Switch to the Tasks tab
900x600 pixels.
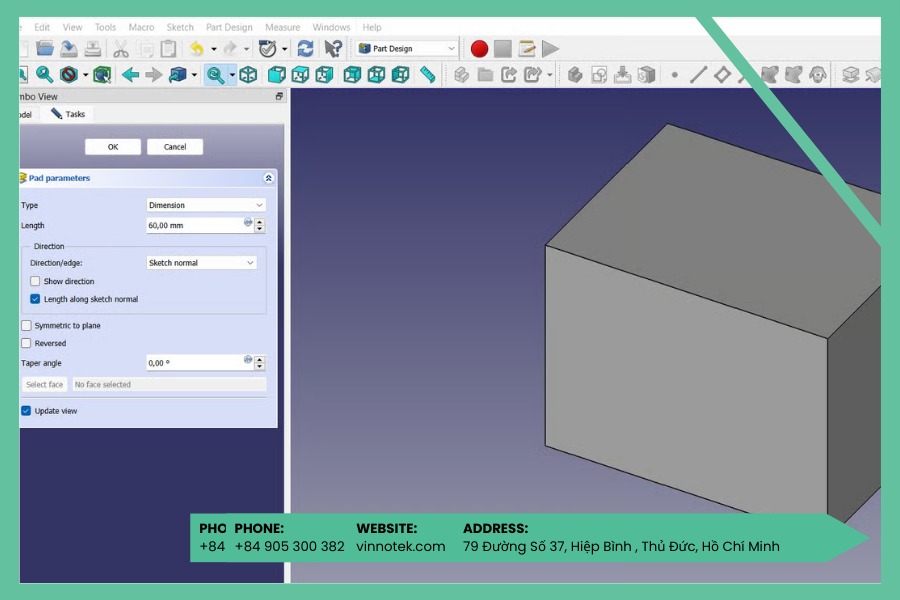point(68,114)
